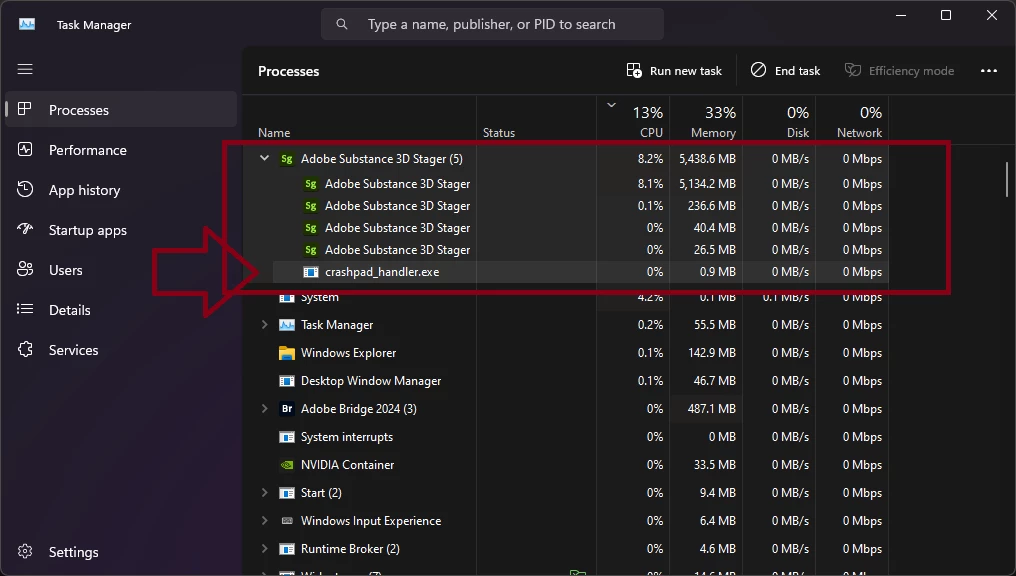Select the Task Manager process row
The image size is (1016, 576).
(x=566, y=325)
